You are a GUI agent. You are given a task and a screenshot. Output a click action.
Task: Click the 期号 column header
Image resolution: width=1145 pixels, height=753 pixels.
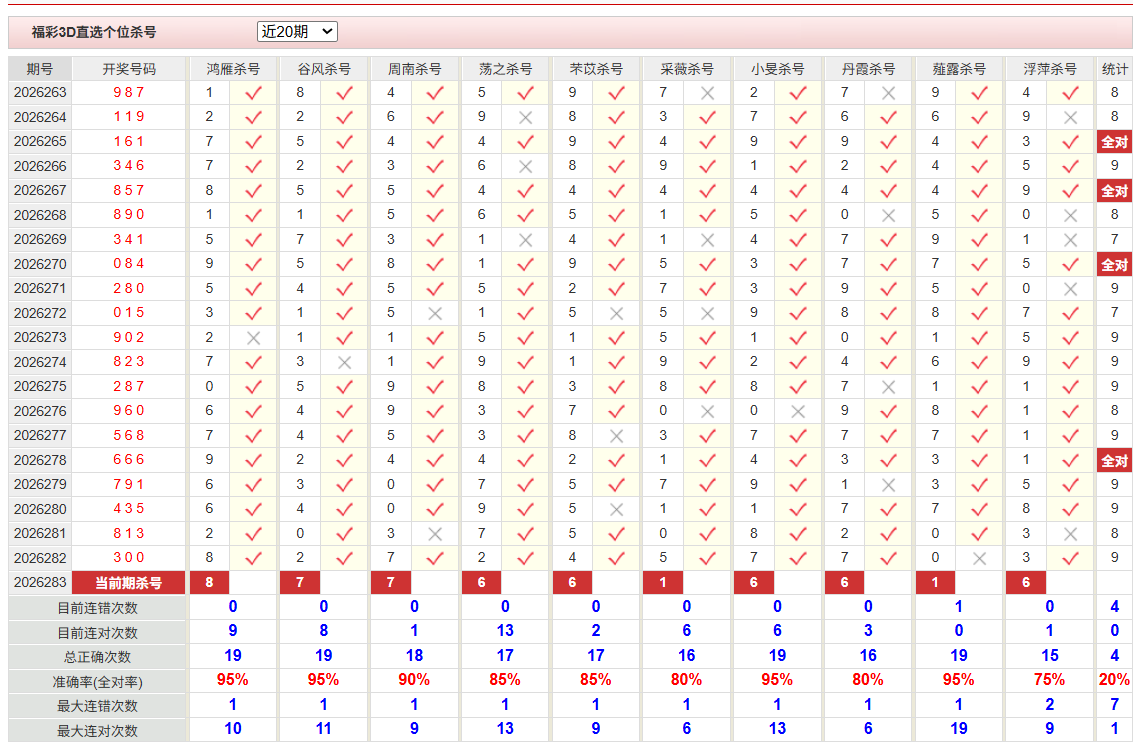pyautogui.click(x=40, y=69)
